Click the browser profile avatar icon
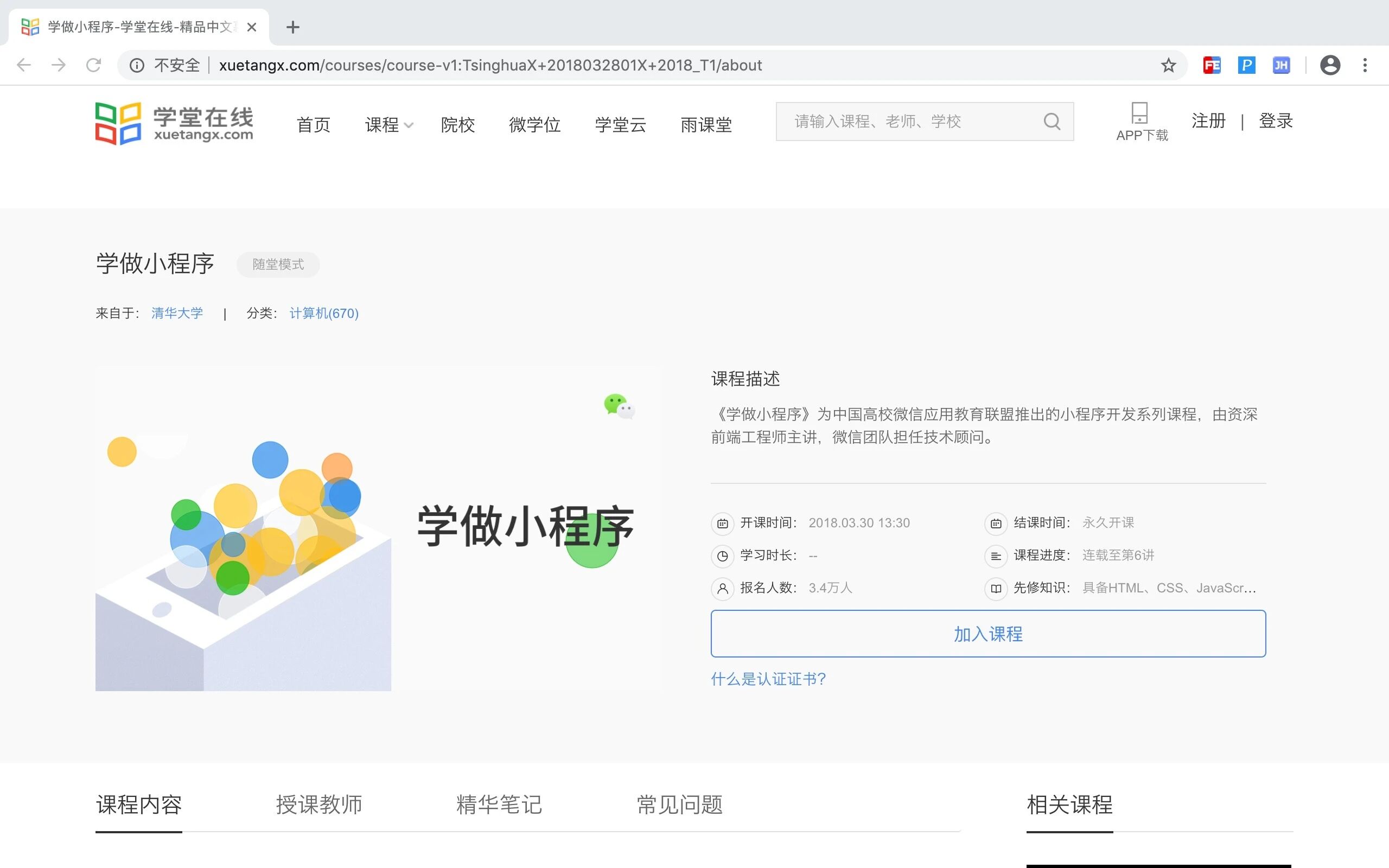Screen dimensions: 1389x868 click(1330, 66)
